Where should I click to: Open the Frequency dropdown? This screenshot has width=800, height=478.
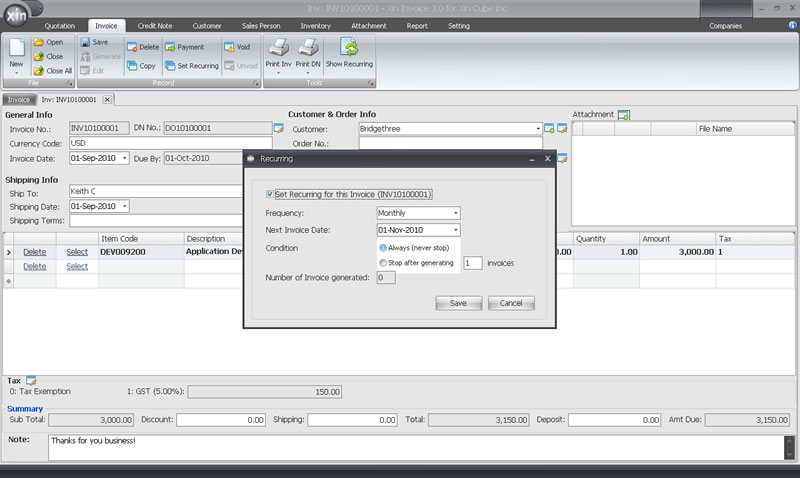[x=456, y=213]
